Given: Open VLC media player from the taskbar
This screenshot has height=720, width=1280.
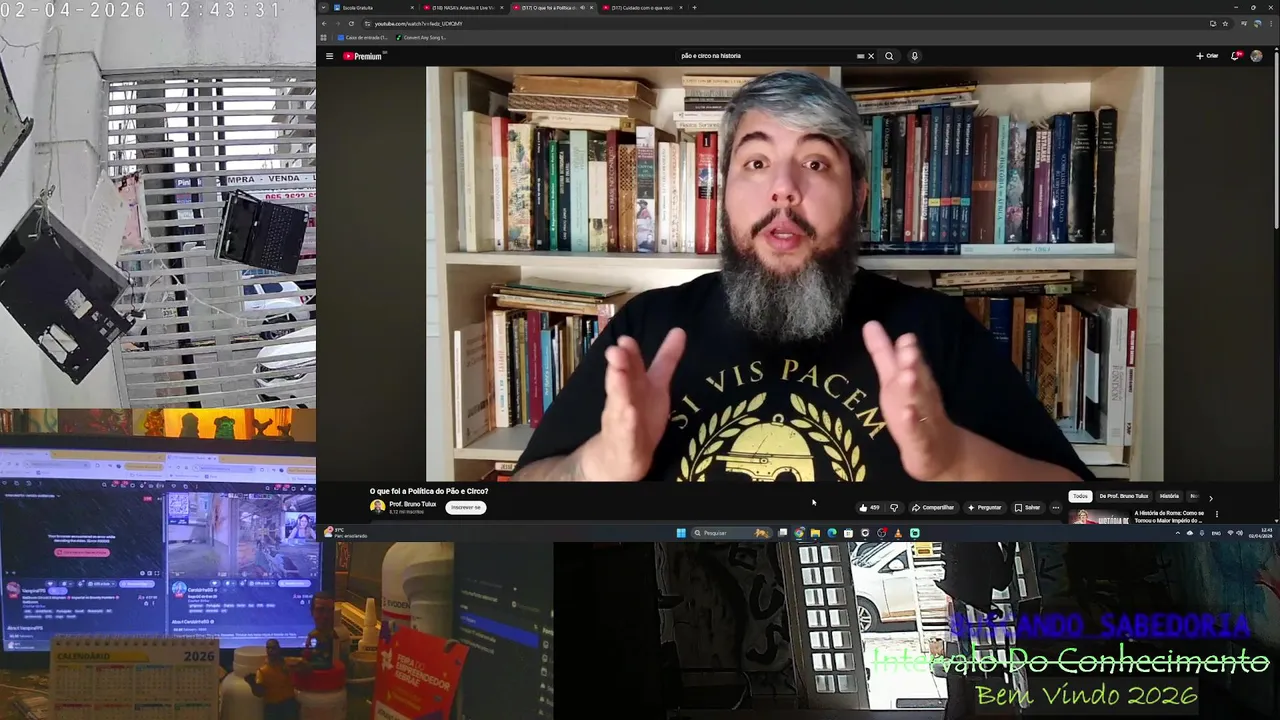Looking at the screenshot, I should [898, 533].
